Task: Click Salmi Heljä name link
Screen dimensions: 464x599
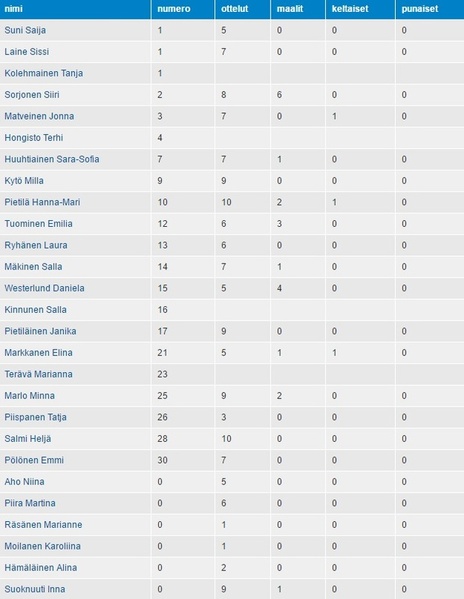Action: tap(28, 439)
